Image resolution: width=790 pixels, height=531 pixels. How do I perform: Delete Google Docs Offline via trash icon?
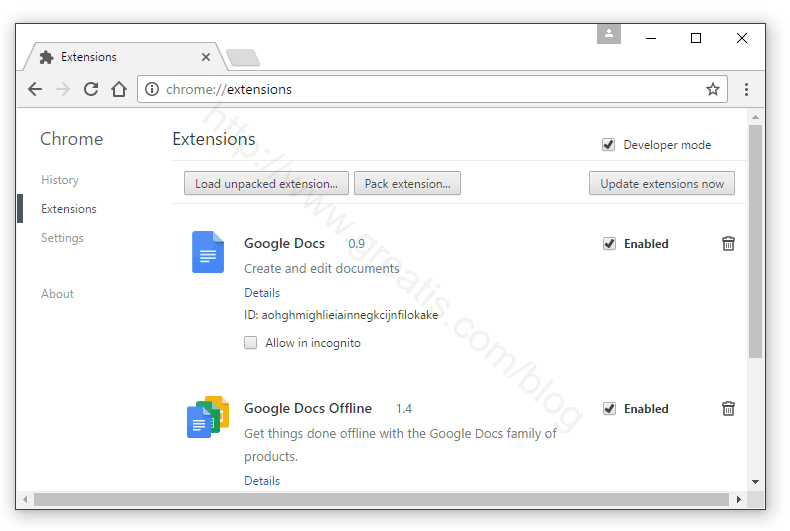pyautogui.click(x=728, y=409)
